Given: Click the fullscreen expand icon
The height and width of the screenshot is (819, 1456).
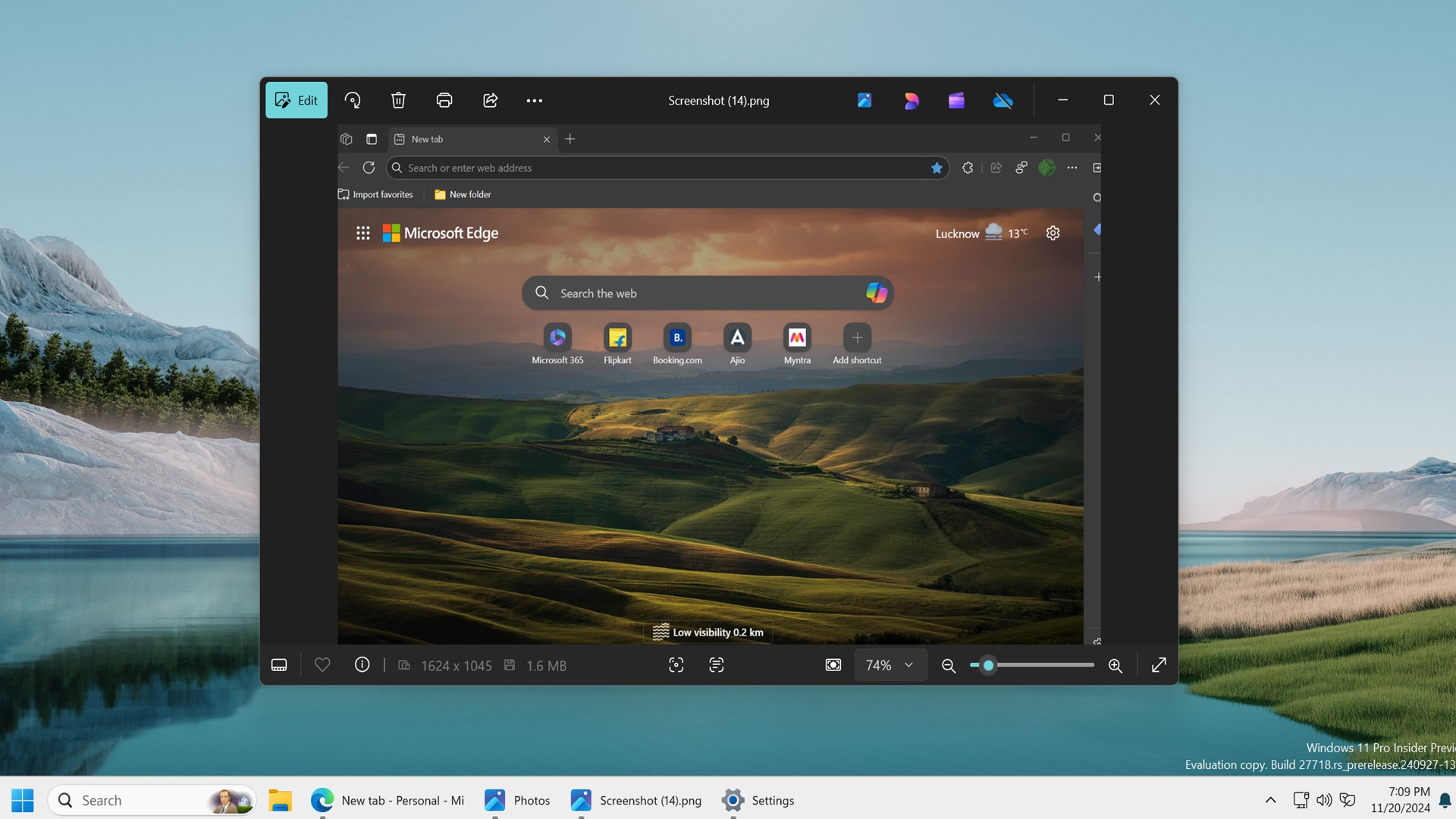Looking at the screenshot, I should (x=1158, y=665).
